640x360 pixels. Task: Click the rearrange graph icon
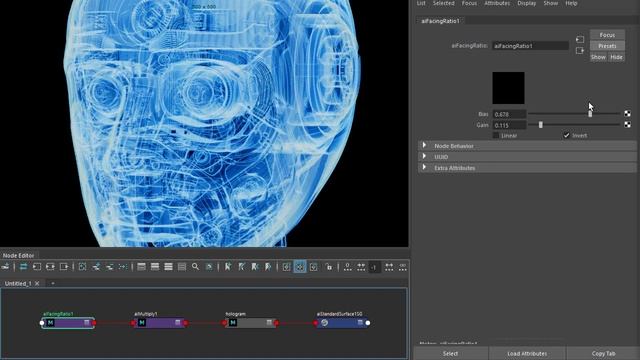pos(123,267)
